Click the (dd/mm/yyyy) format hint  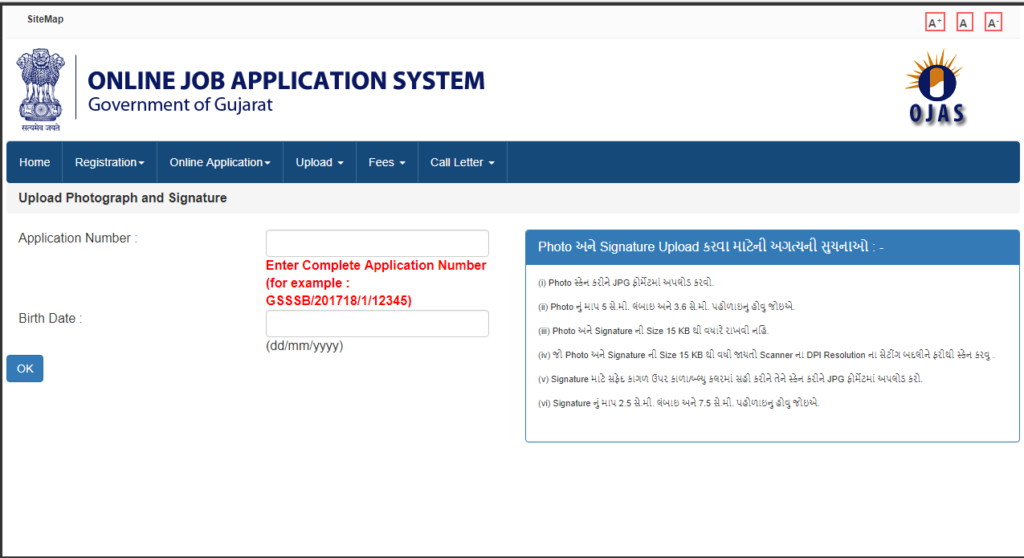[304, 346]
